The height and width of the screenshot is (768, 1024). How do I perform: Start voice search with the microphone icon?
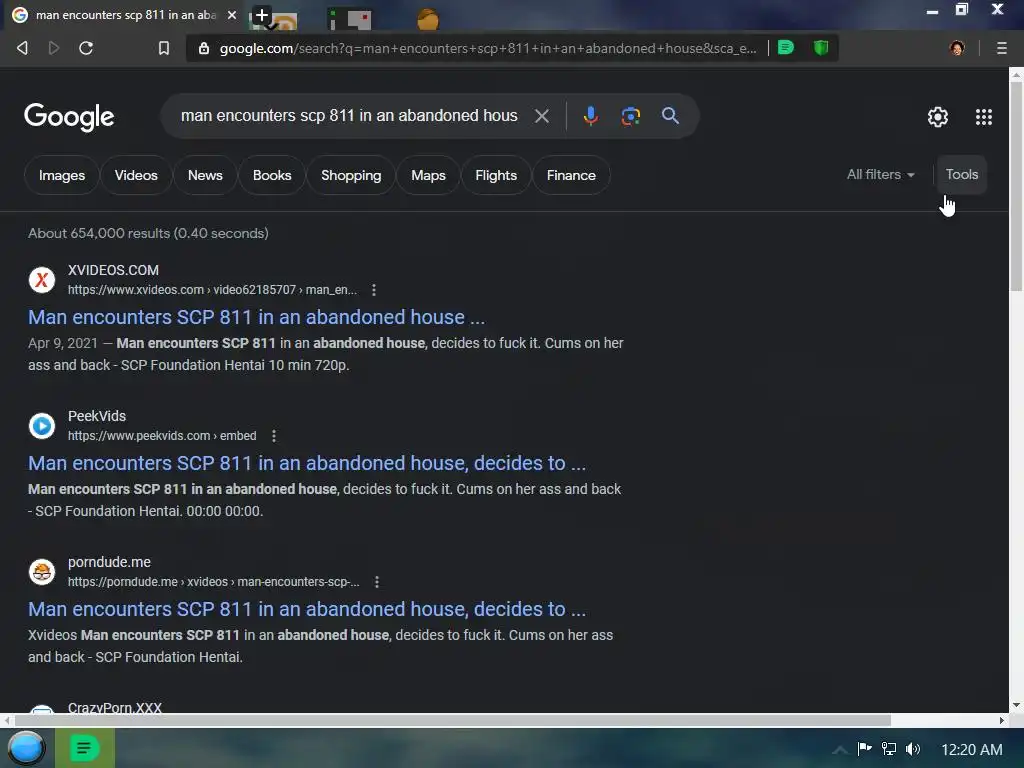click(x=590, y=116)
